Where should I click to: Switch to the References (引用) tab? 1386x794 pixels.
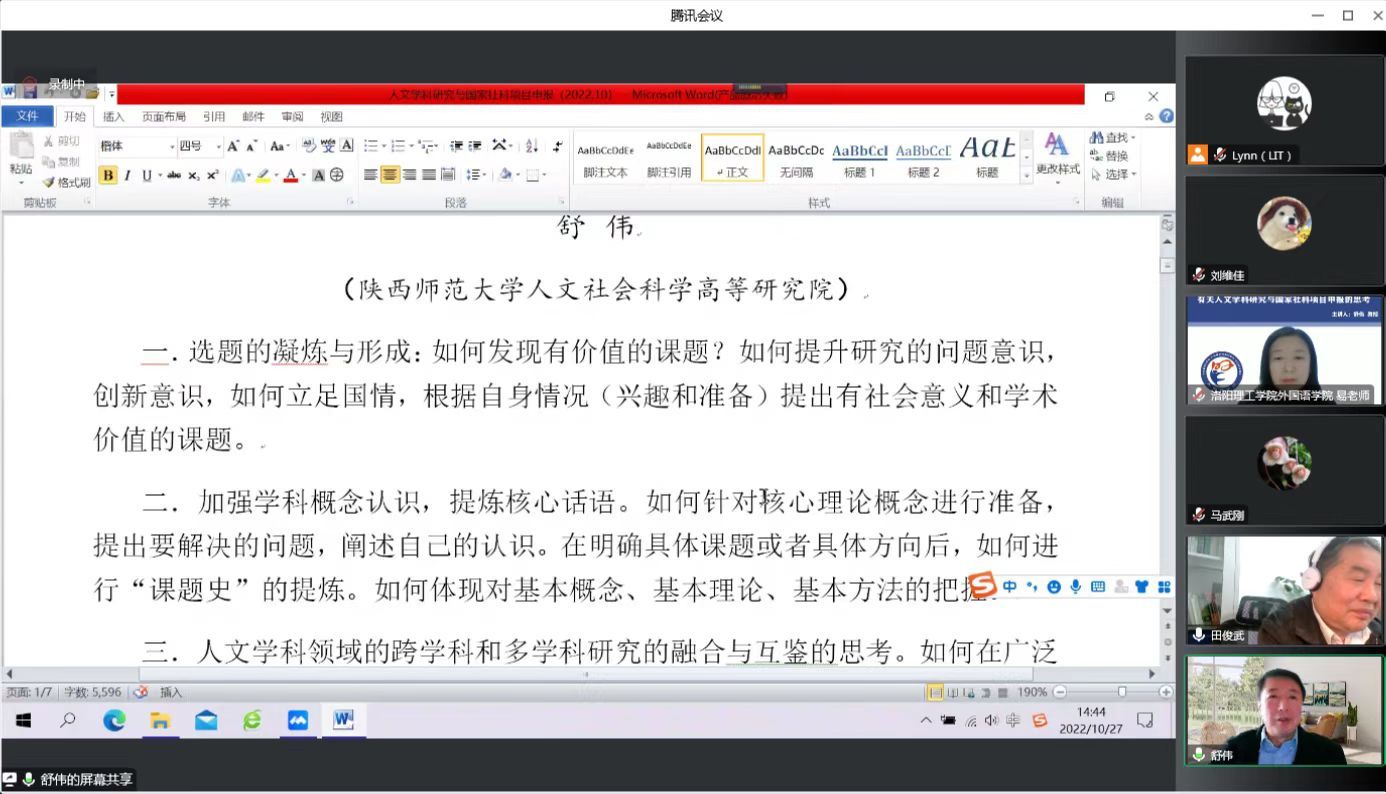(214, 117)
